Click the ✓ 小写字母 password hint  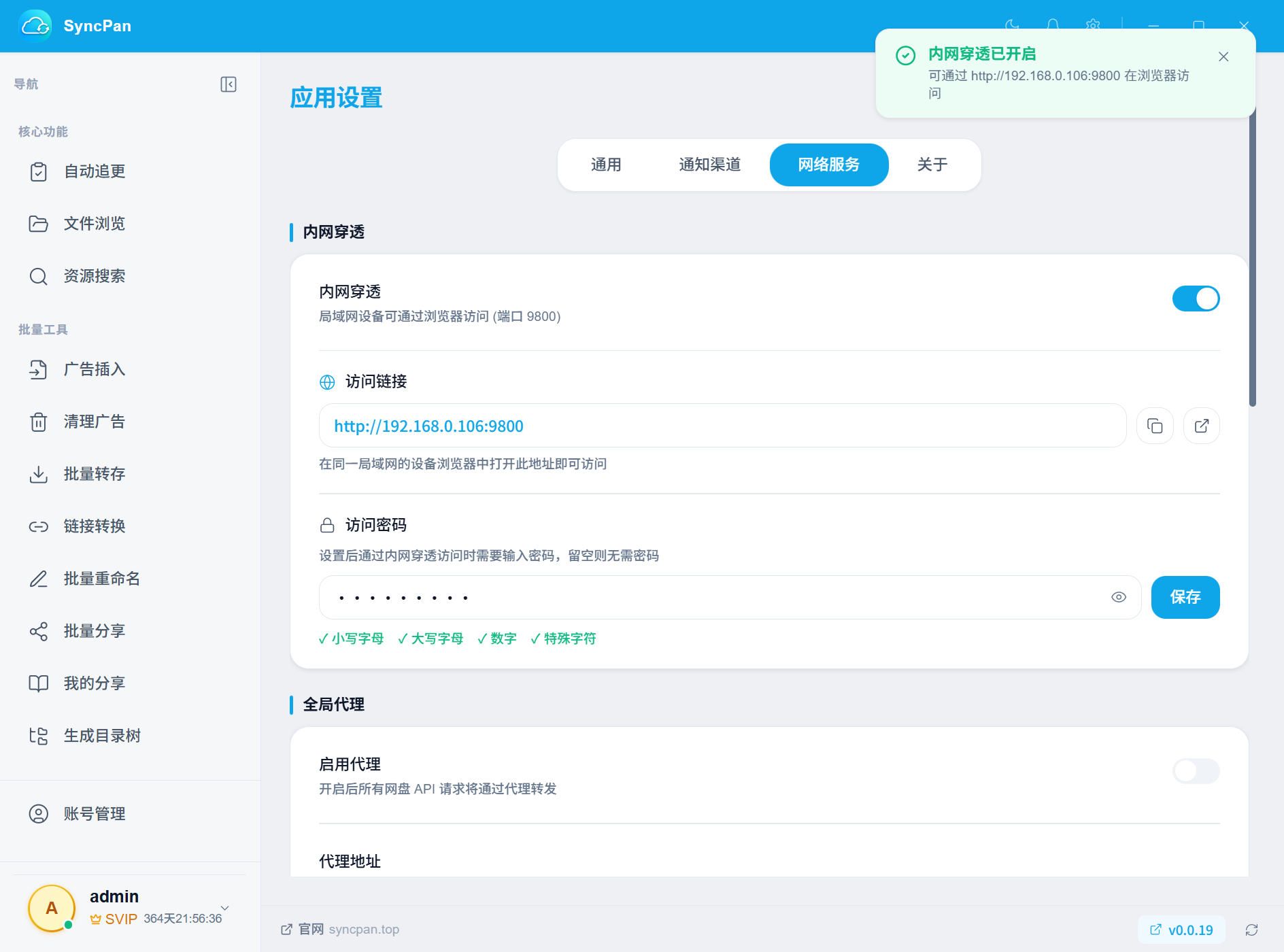pos(351,639)
